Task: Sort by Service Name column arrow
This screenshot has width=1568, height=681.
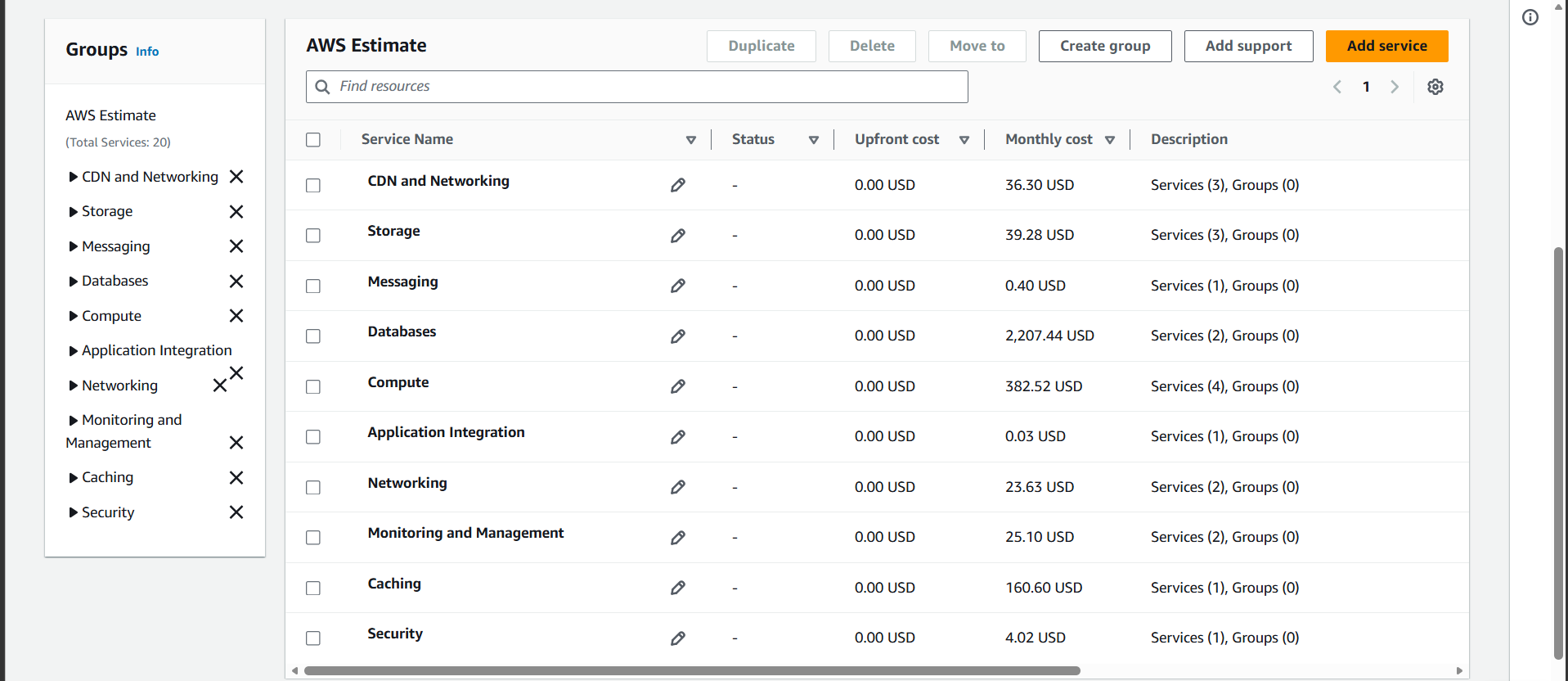Action: click(691, 140)
